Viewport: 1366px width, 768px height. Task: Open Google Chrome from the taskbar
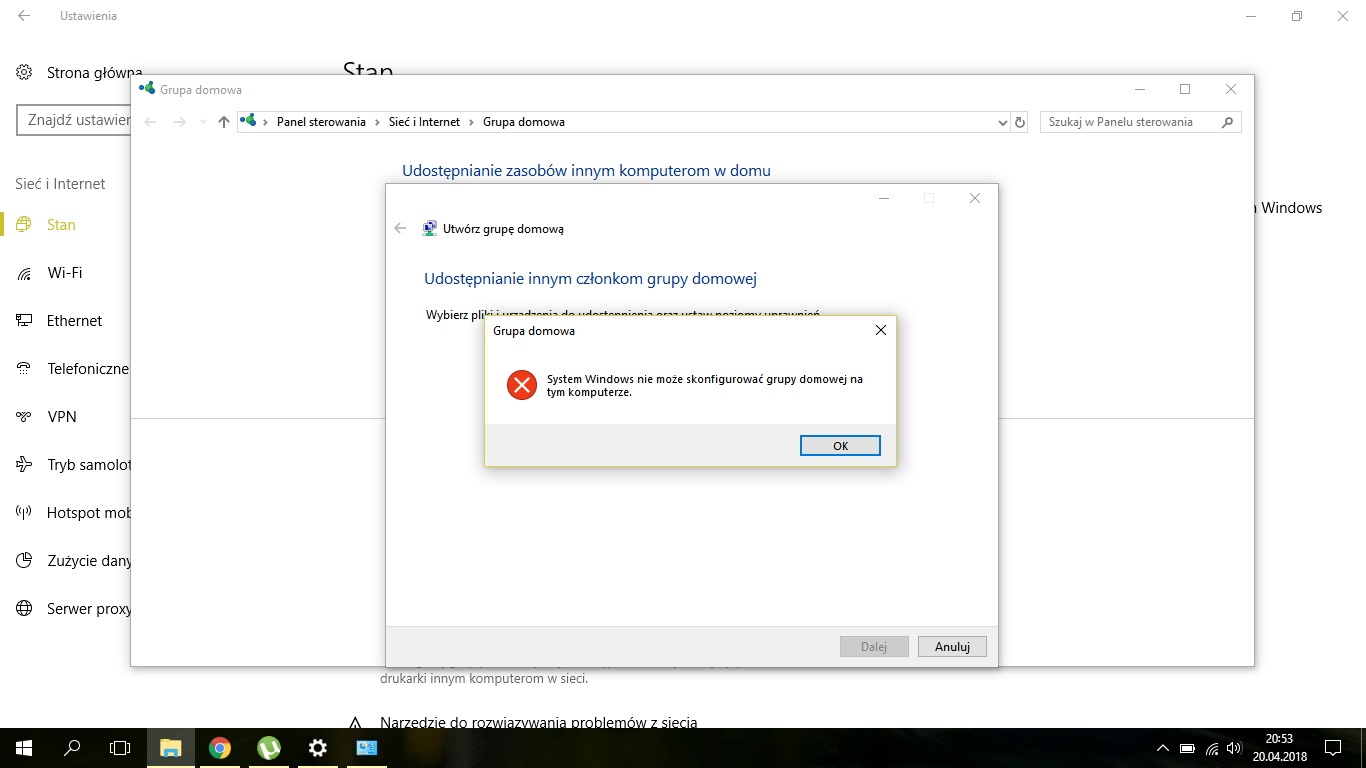click(220, 748)
